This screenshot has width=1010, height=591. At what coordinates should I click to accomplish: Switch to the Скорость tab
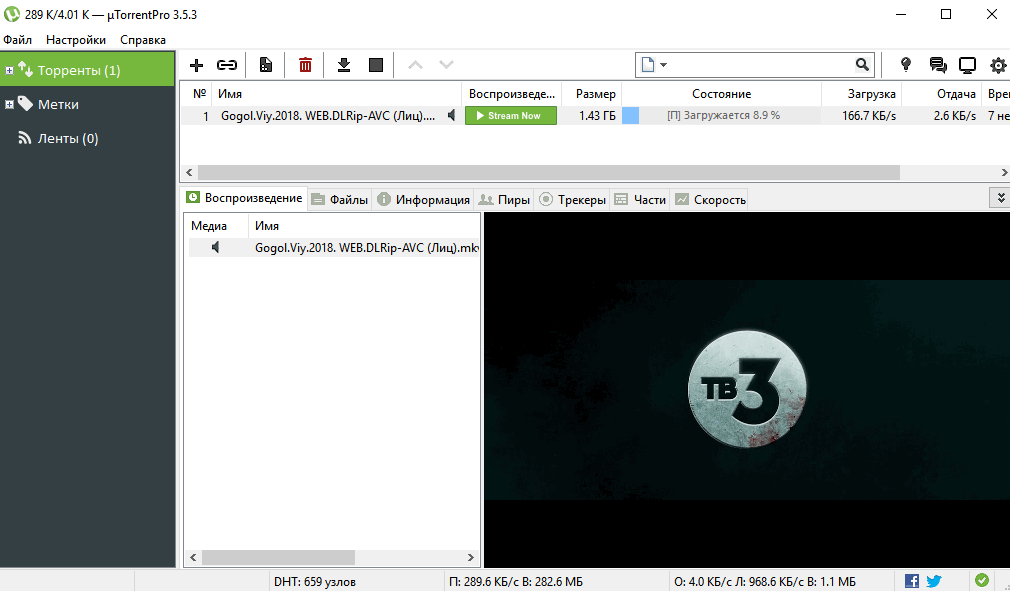click(x=710, y=200)
